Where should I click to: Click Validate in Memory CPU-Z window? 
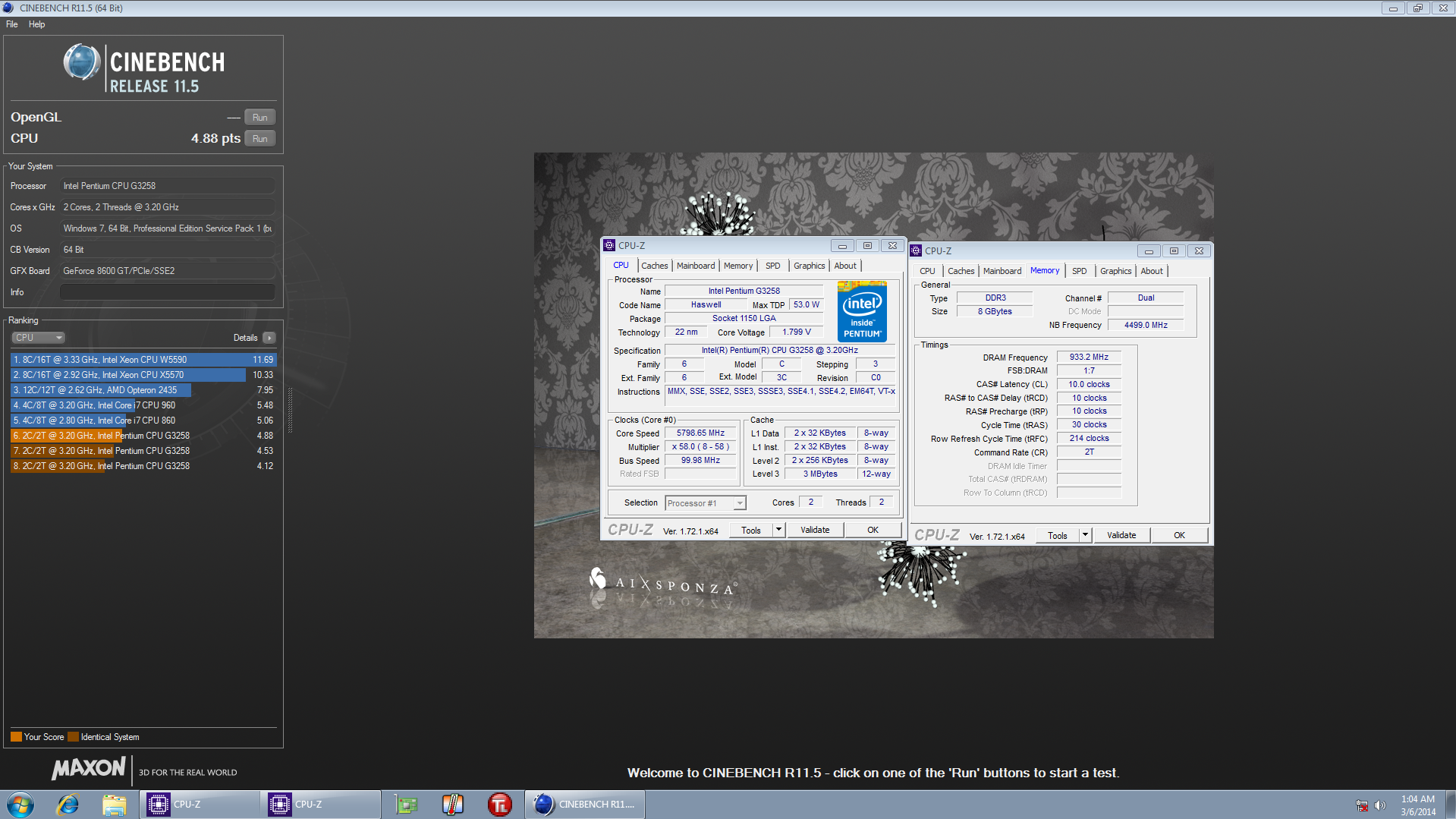pyautogui.click(x=1121, y=535)
